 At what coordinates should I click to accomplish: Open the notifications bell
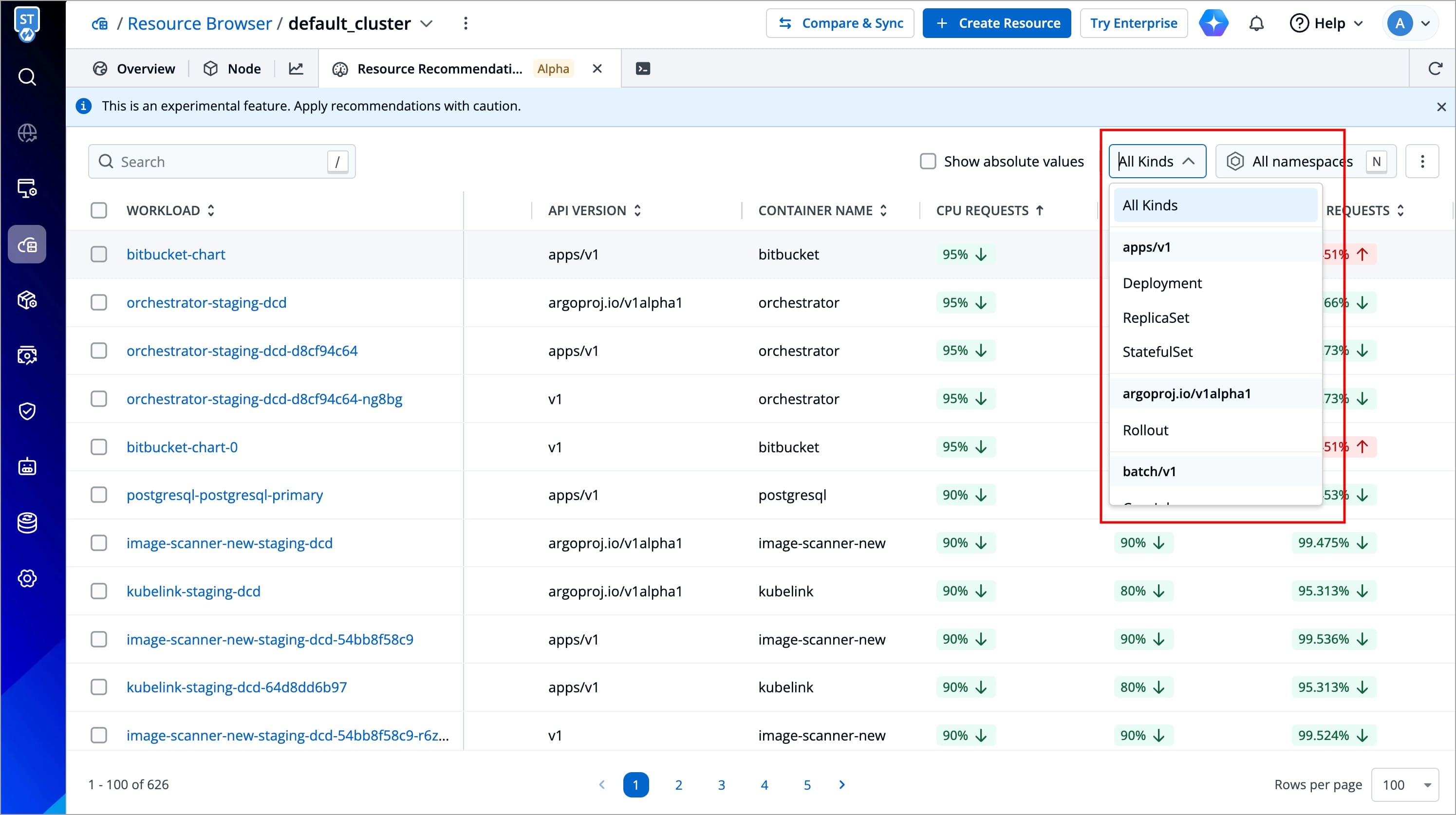[1256, 23]
